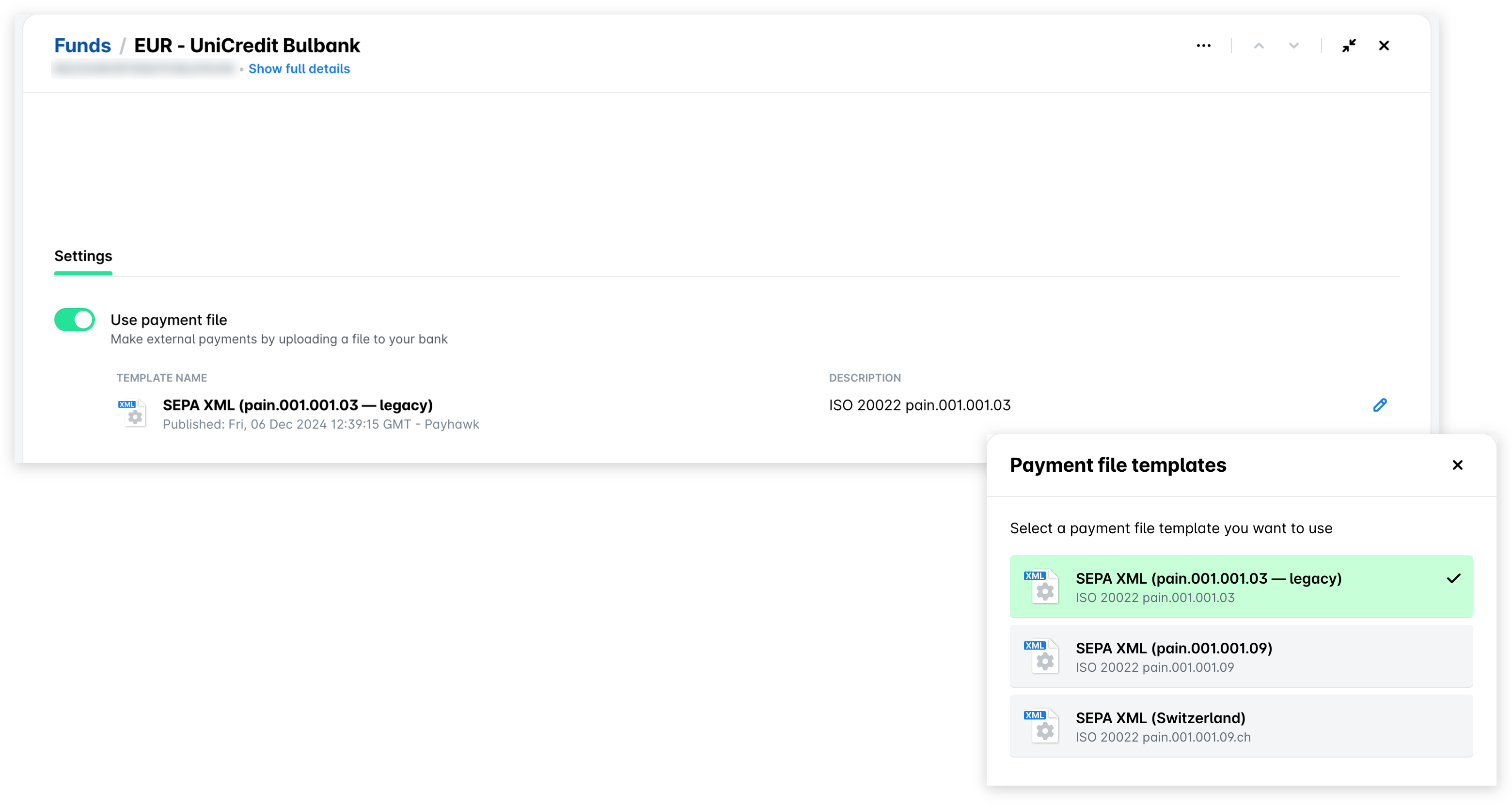Click the Funds breadcrumb link

point(82,45)
